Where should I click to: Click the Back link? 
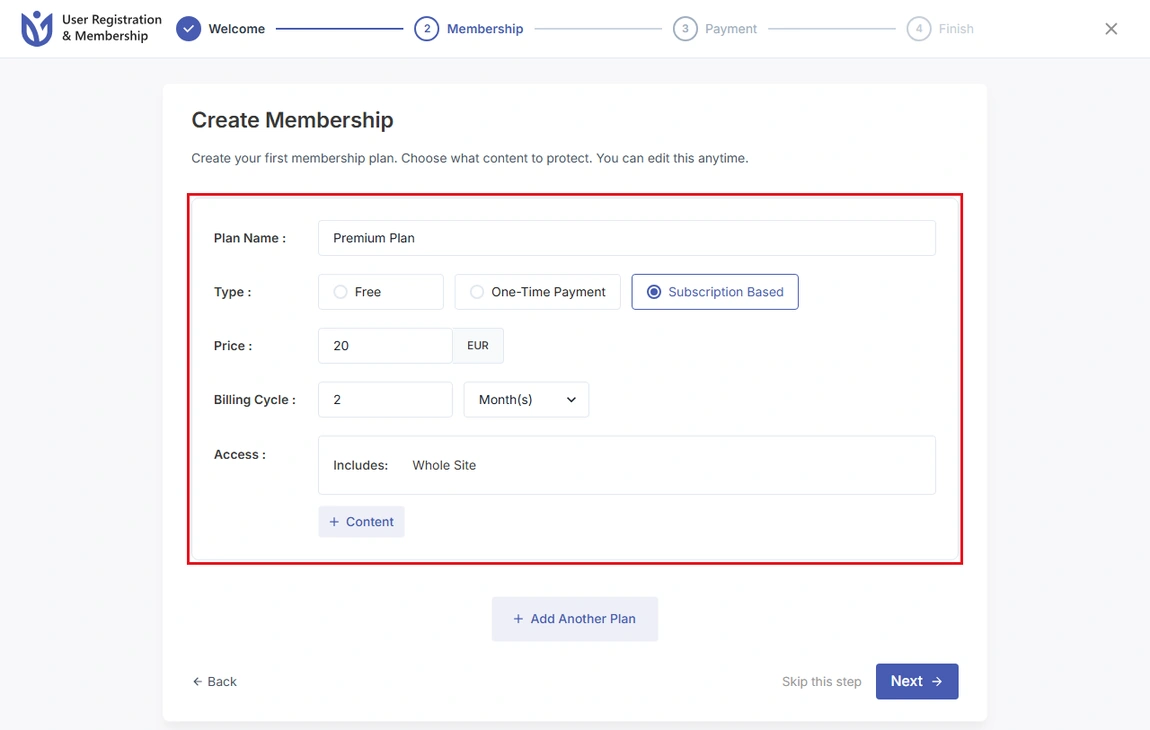tap(215, 682)
